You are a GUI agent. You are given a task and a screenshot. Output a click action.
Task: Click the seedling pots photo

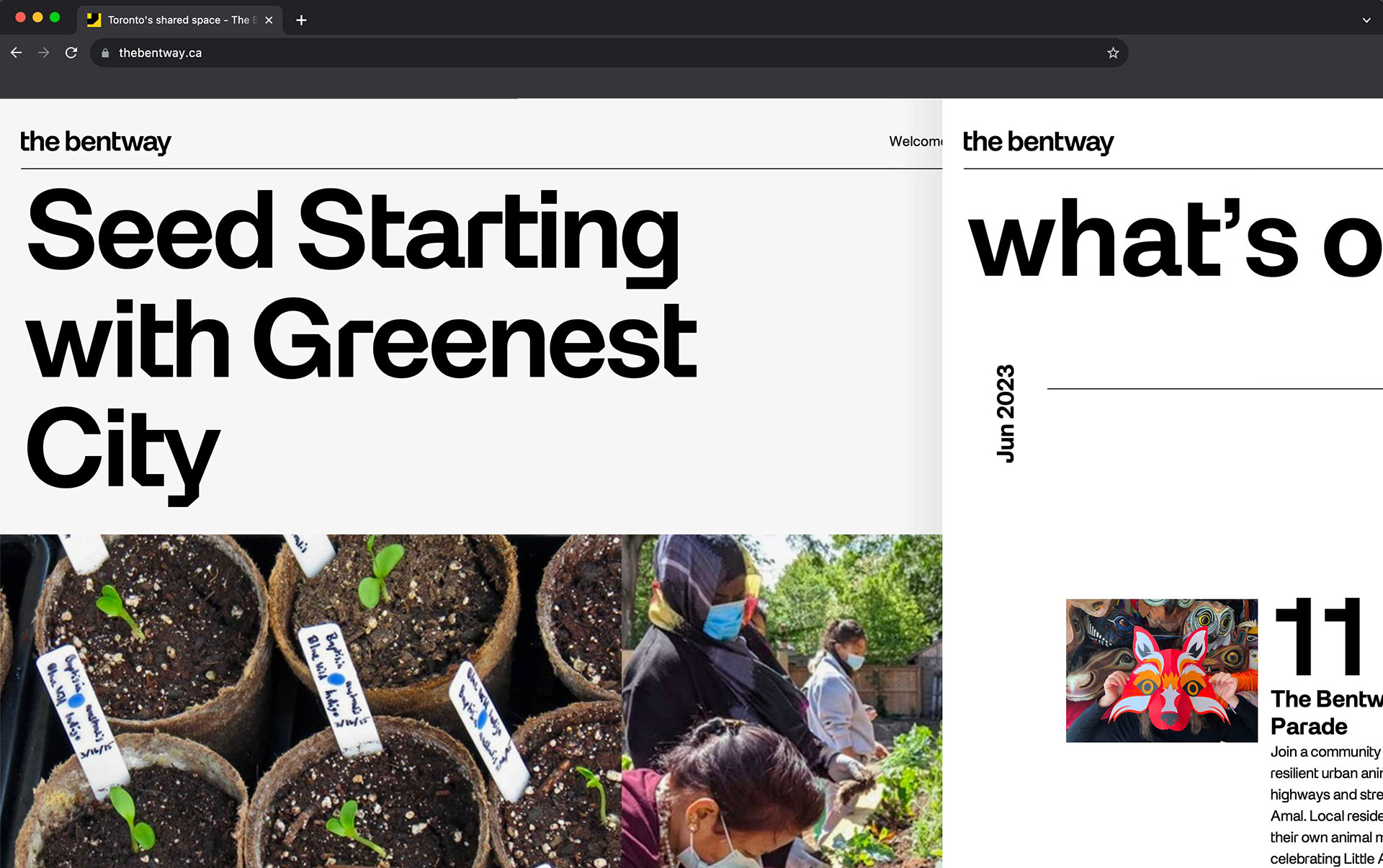coord(310,700)
